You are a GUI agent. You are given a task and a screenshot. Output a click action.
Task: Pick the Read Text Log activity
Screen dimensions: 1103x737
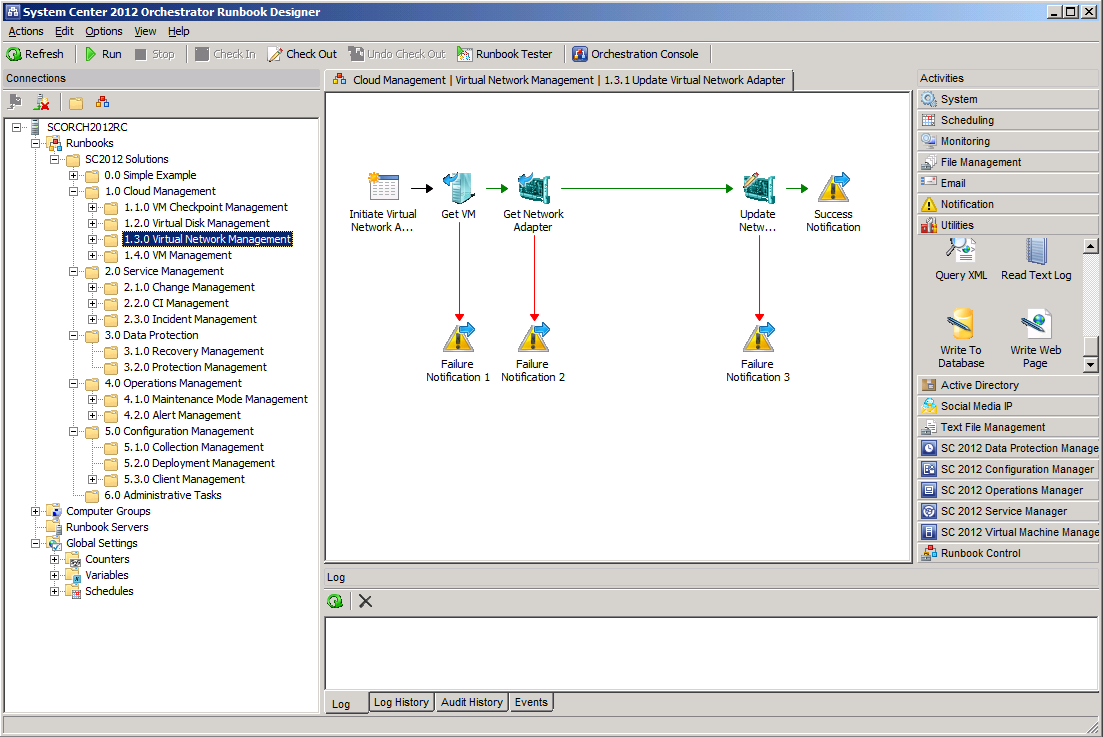coord(1036,259)
